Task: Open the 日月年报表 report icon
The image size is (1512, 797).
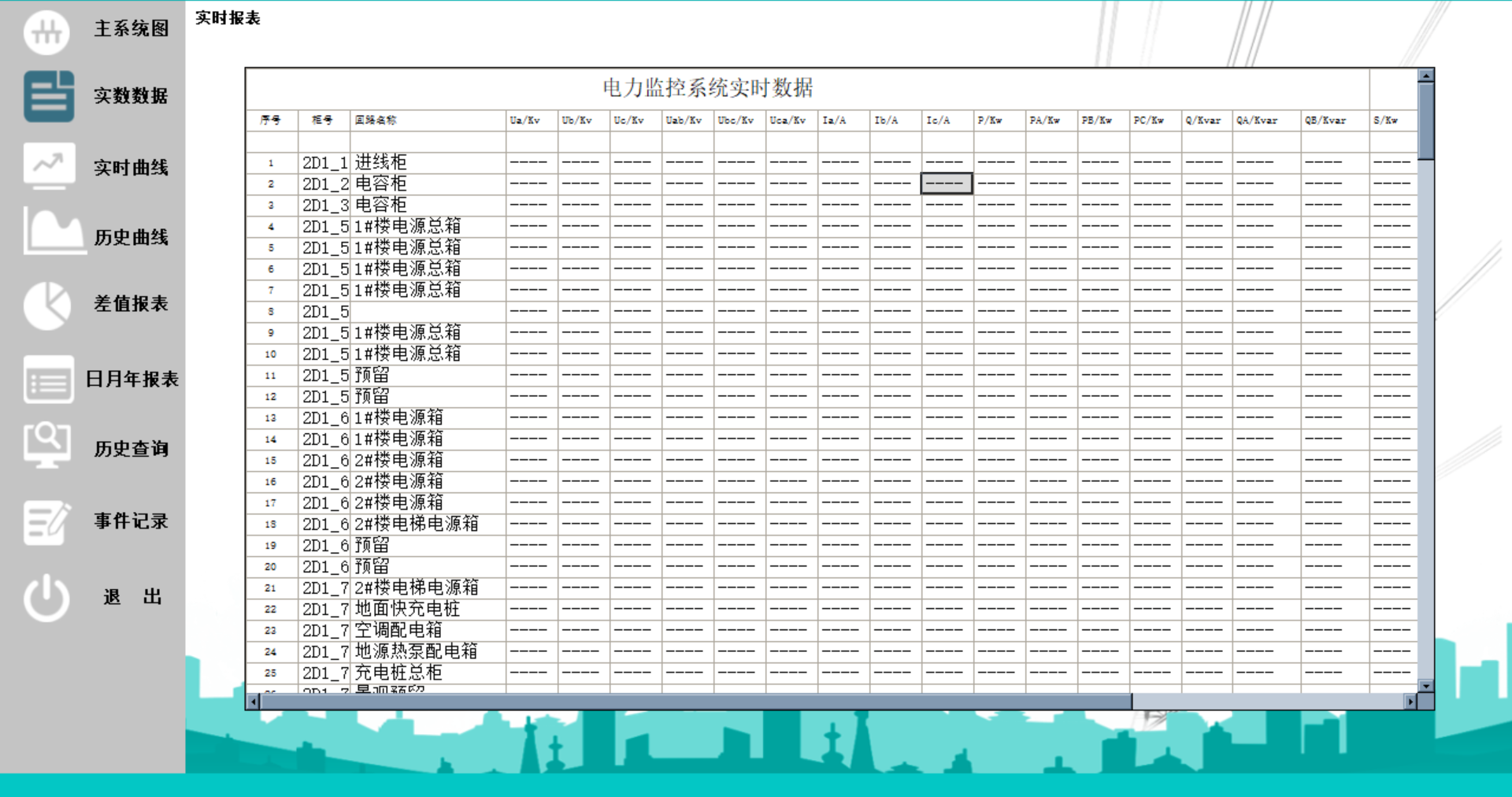Action: click(x=47, y=380)
